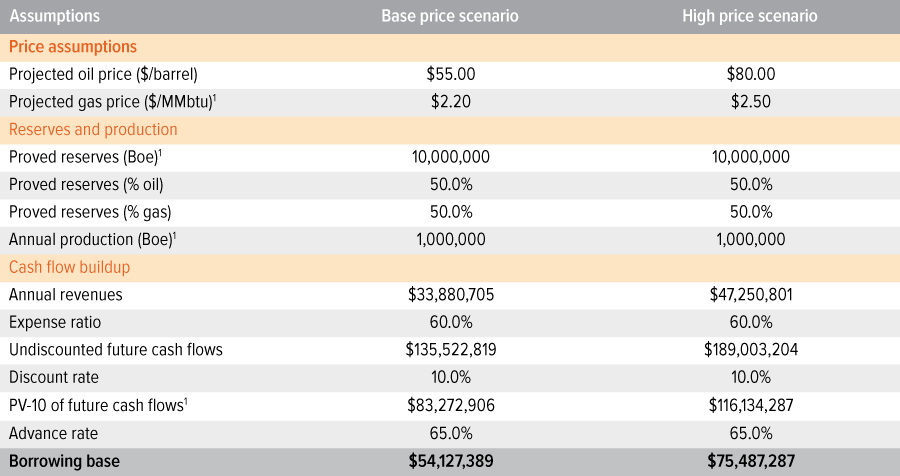Click the $75,487,287 borrowing base value
The height and width of the screenshot is (476, 900).
tap(751, 461)
